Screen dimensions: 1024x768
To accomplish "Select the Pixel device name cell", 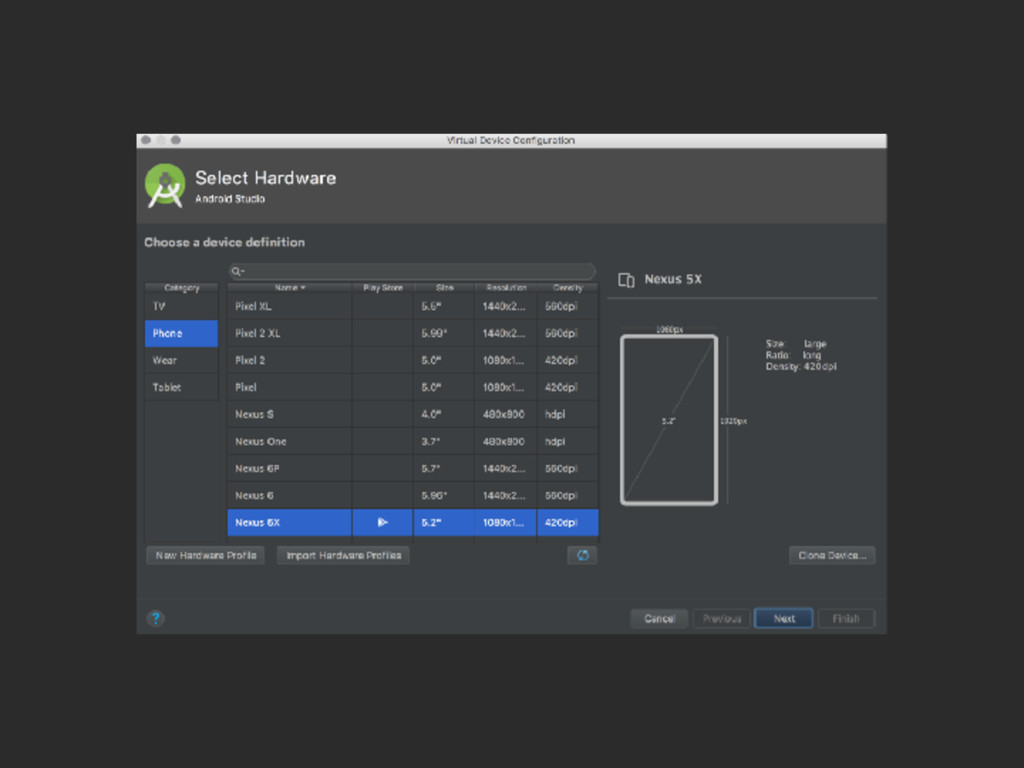I will [x=289, y=387].
